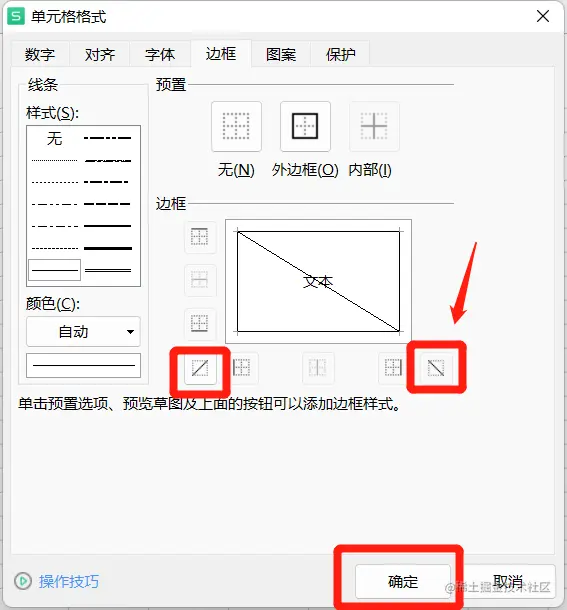Click the 确定 button
This screenshot has height=610, width=567.
[403, 581]
